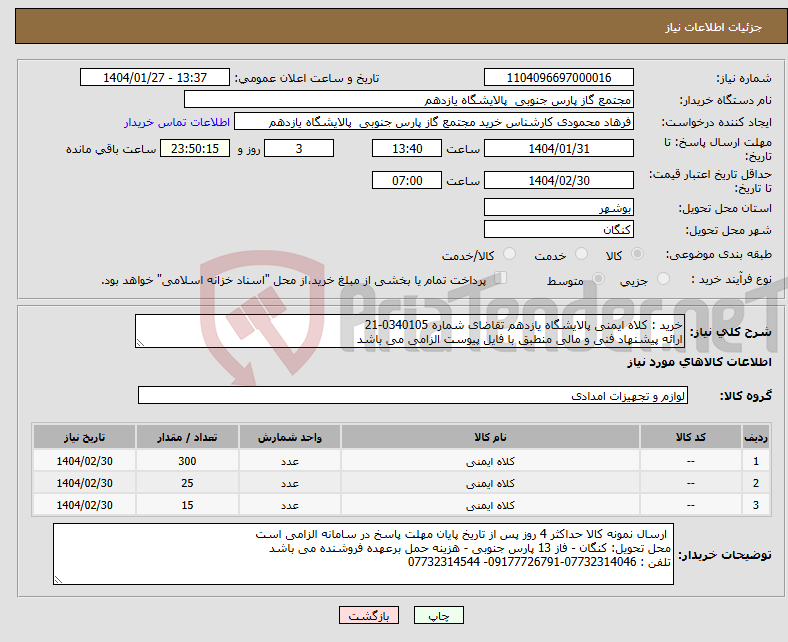
Task: Toggle the اسناد خزانه اسلامی payment checkbox
Action: pos(501,278)
